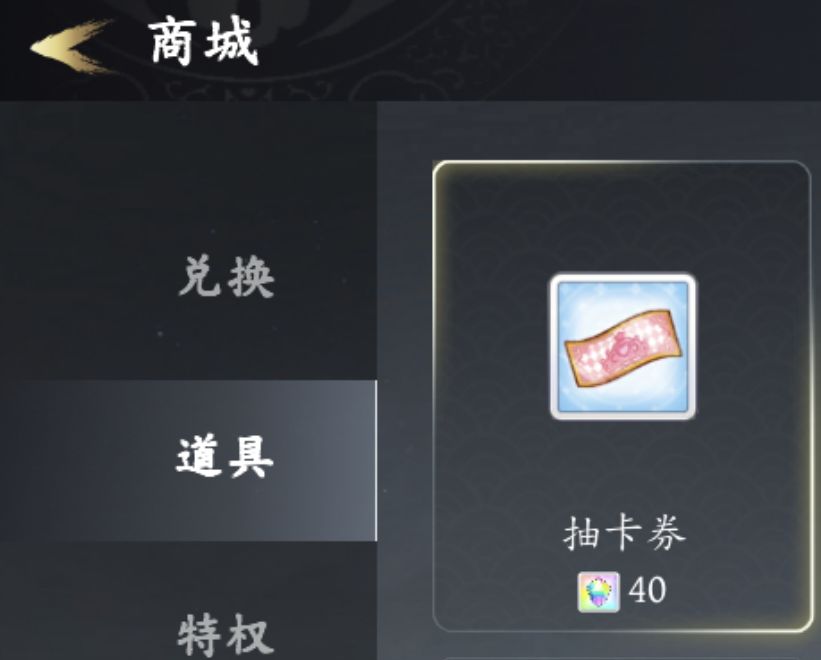The image size is (821, 660).
Task: Click the blue ticket thumbnail frame
Action: point(623,346)
